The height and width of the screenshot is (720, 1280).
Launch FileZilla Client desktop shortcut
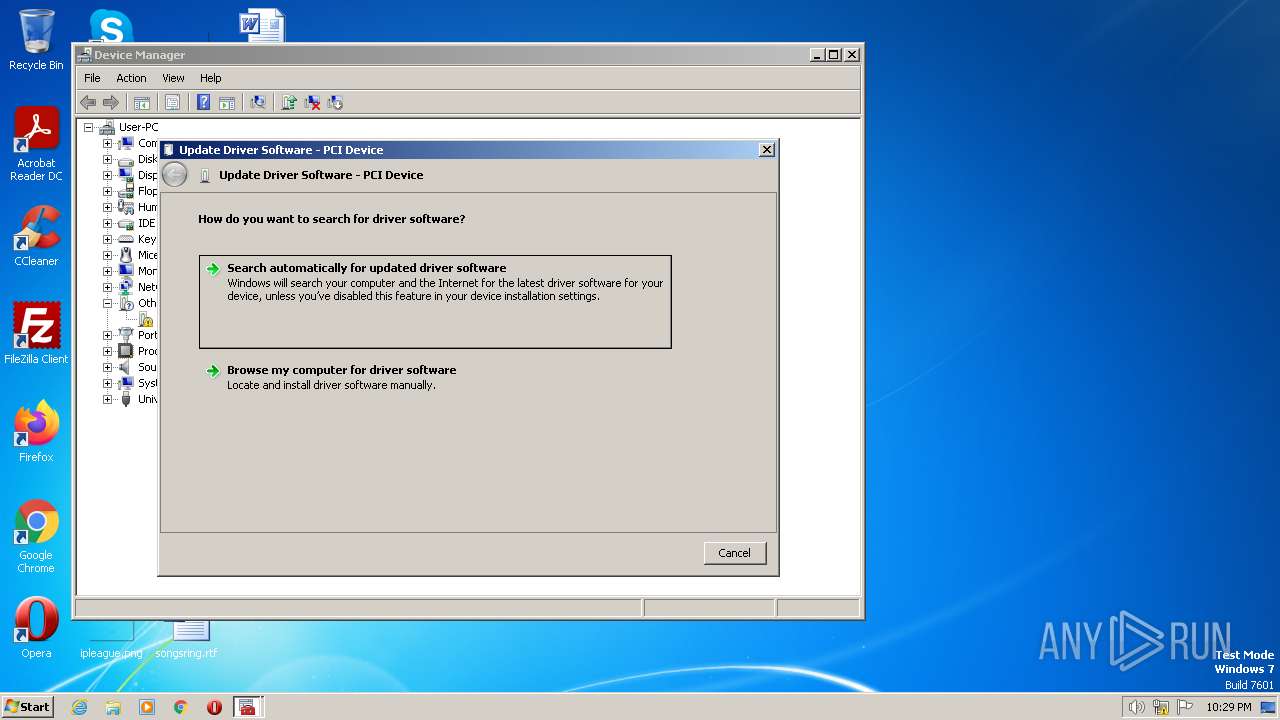(36, 333)
